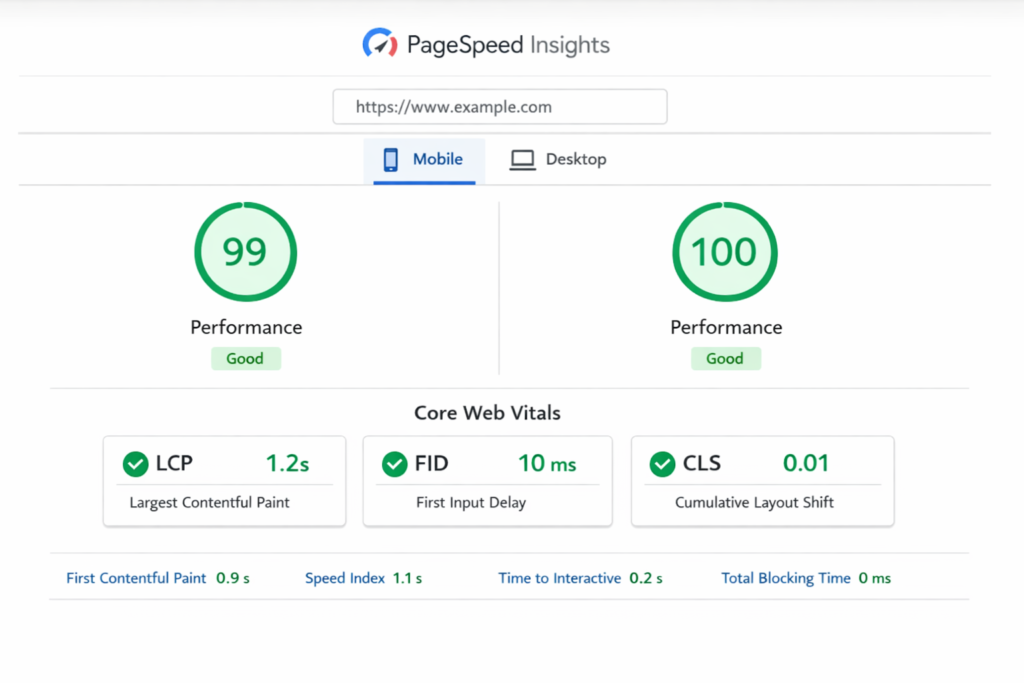
Task: Open the Total Blocking Time link
Action: point(786,578)
